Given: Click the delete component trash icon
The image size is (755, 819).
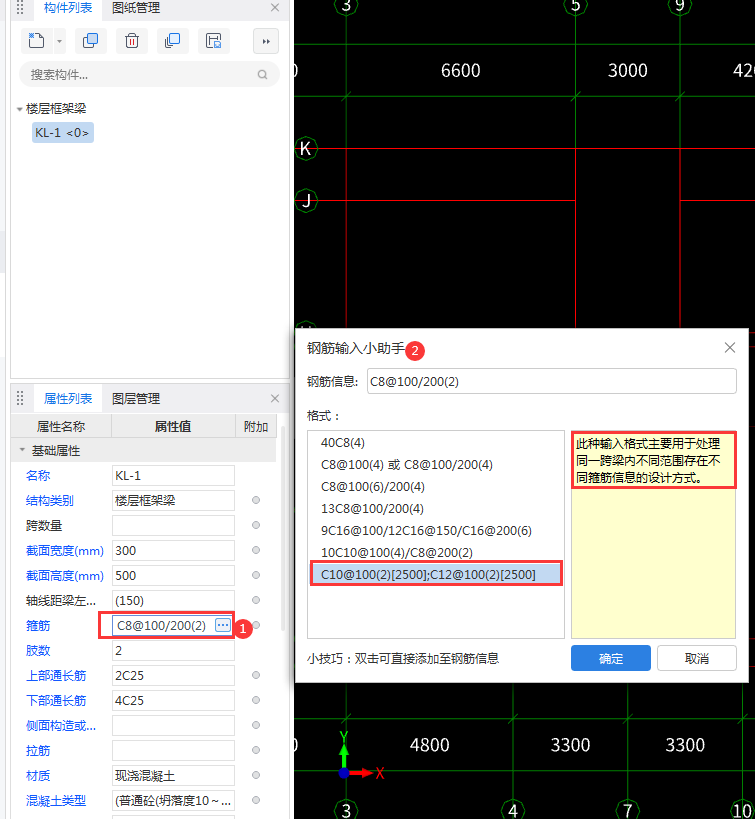Looking at the screenshot, I should coord(132,41).
